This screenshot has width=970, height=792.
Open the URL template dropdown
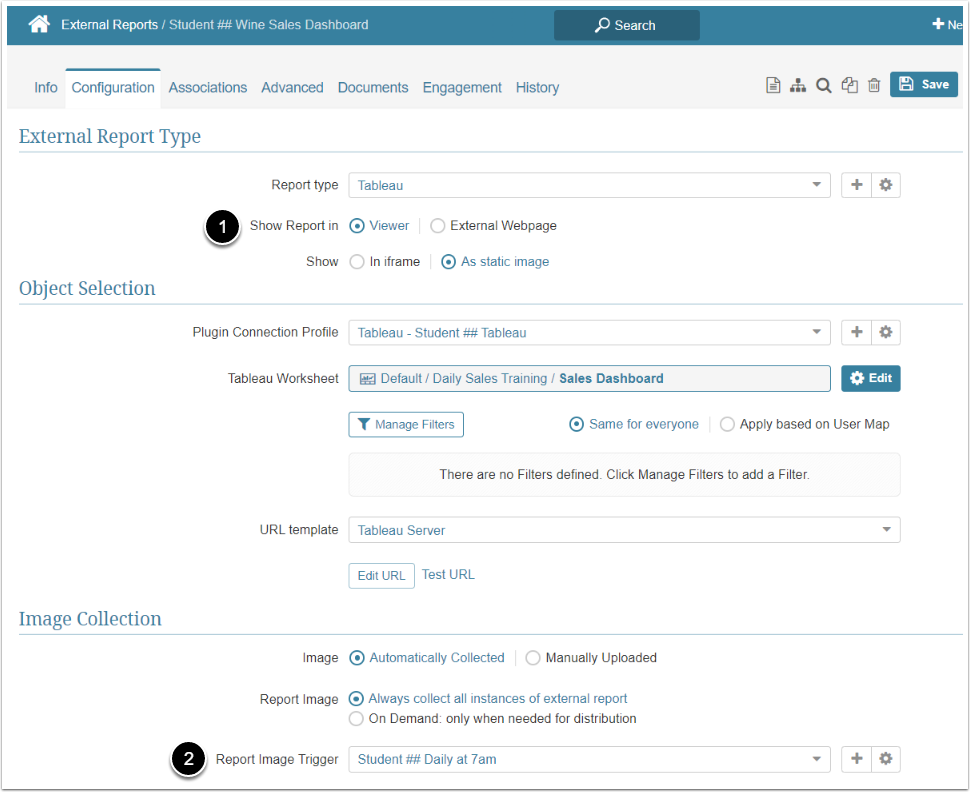(x=624, y=530)
